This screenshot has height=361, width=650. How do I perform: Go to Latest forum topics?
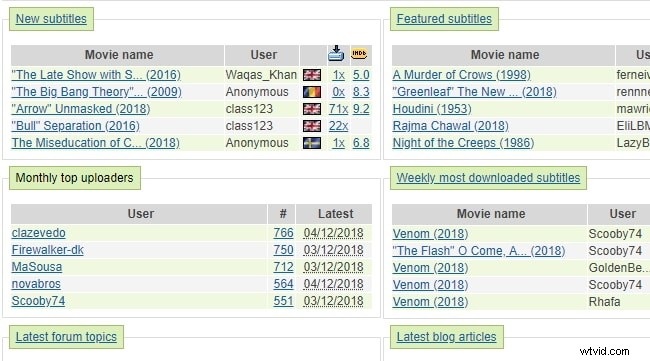[66, 337]
